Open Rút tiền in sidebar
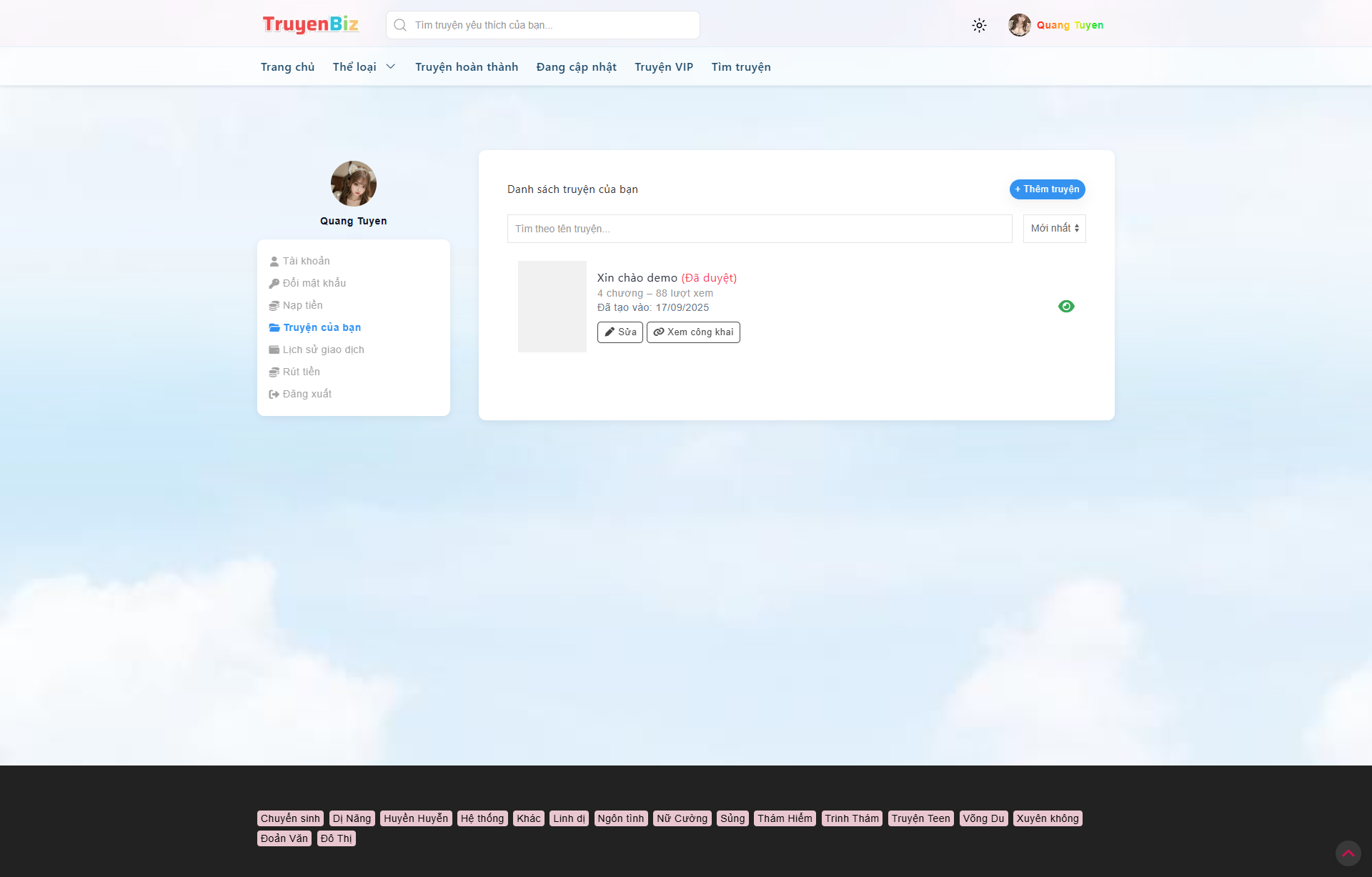The height and width of the screenshot is (877, 1372). tap(301, 372)
